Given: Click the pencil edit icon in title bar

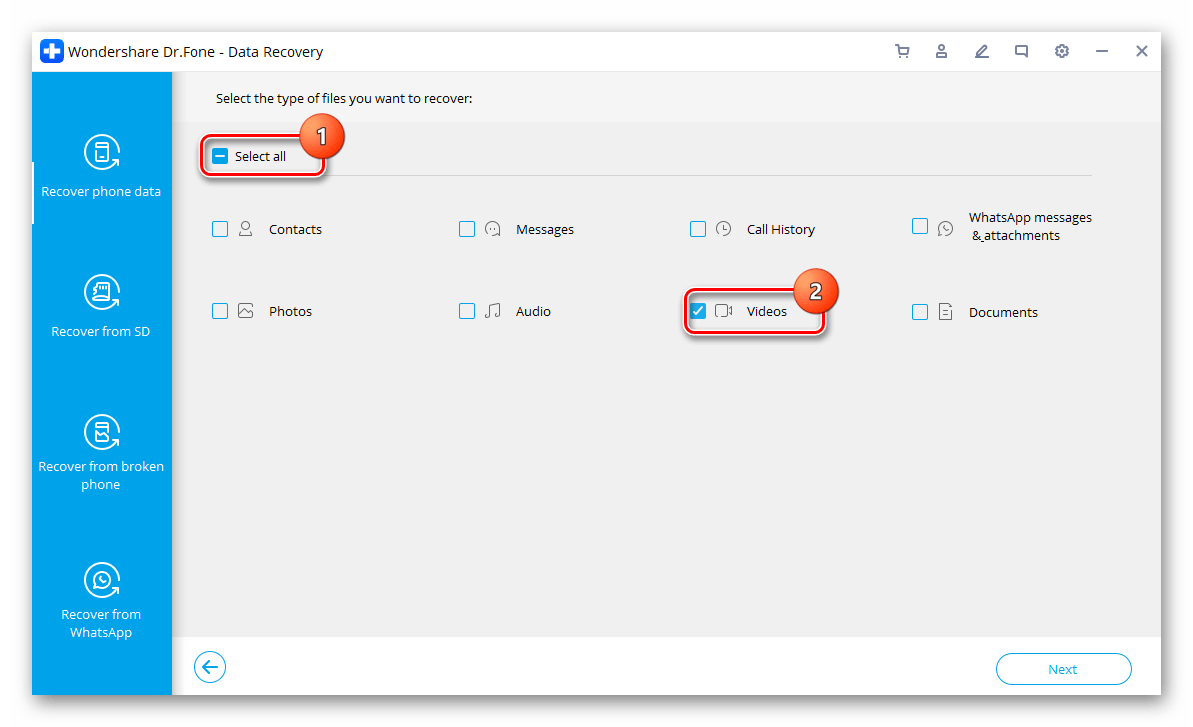Looking at the screenshot, I should pos(981,51).
